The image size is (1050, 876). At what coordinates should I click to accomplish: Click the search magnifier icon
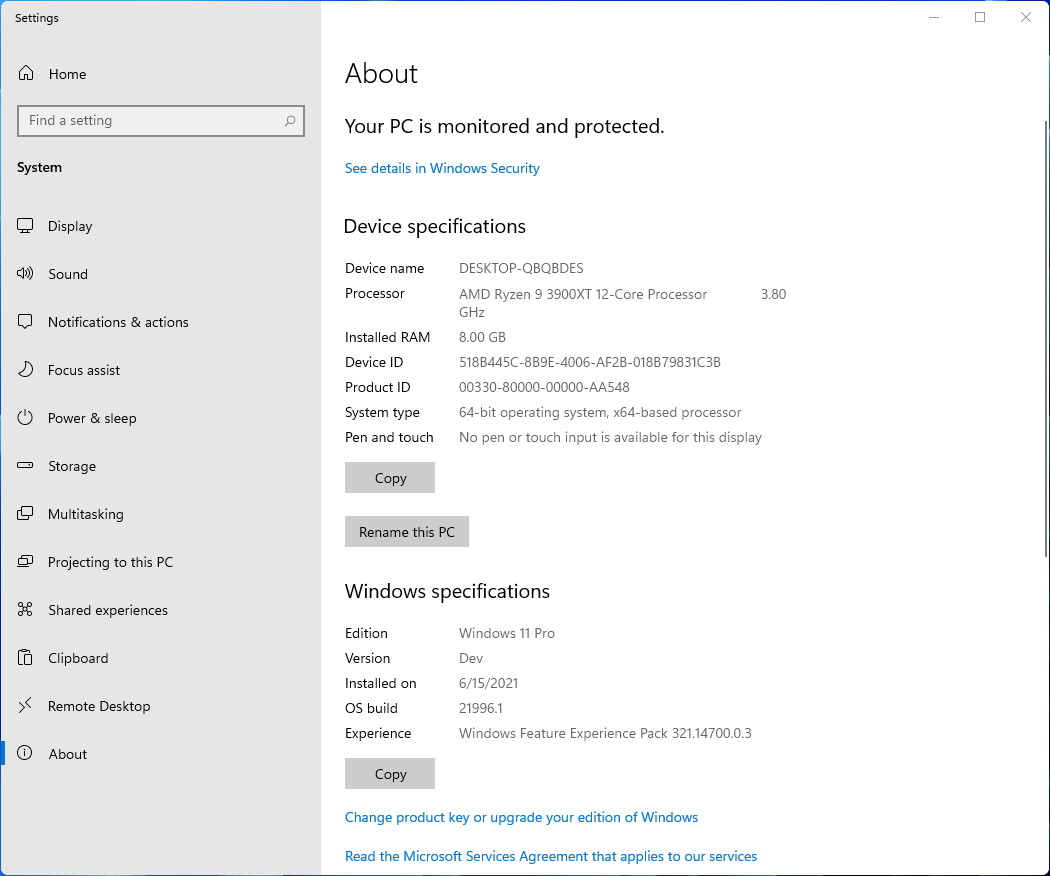coord(289,121)
